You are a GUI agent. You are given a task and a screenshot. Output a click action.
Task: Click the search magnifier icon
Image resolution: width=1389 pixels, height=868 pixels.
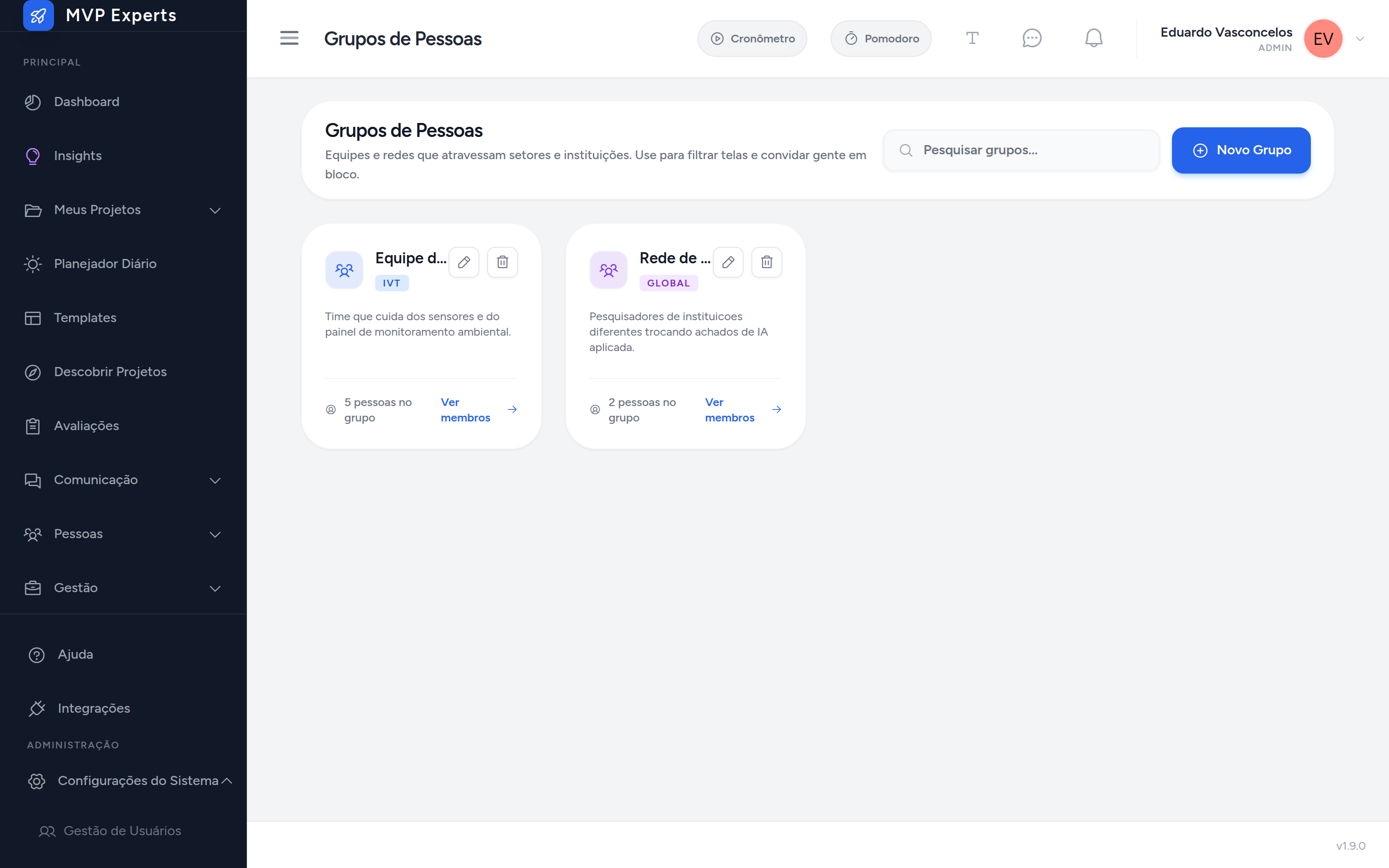pyautogui.click(x=906, y=150)
